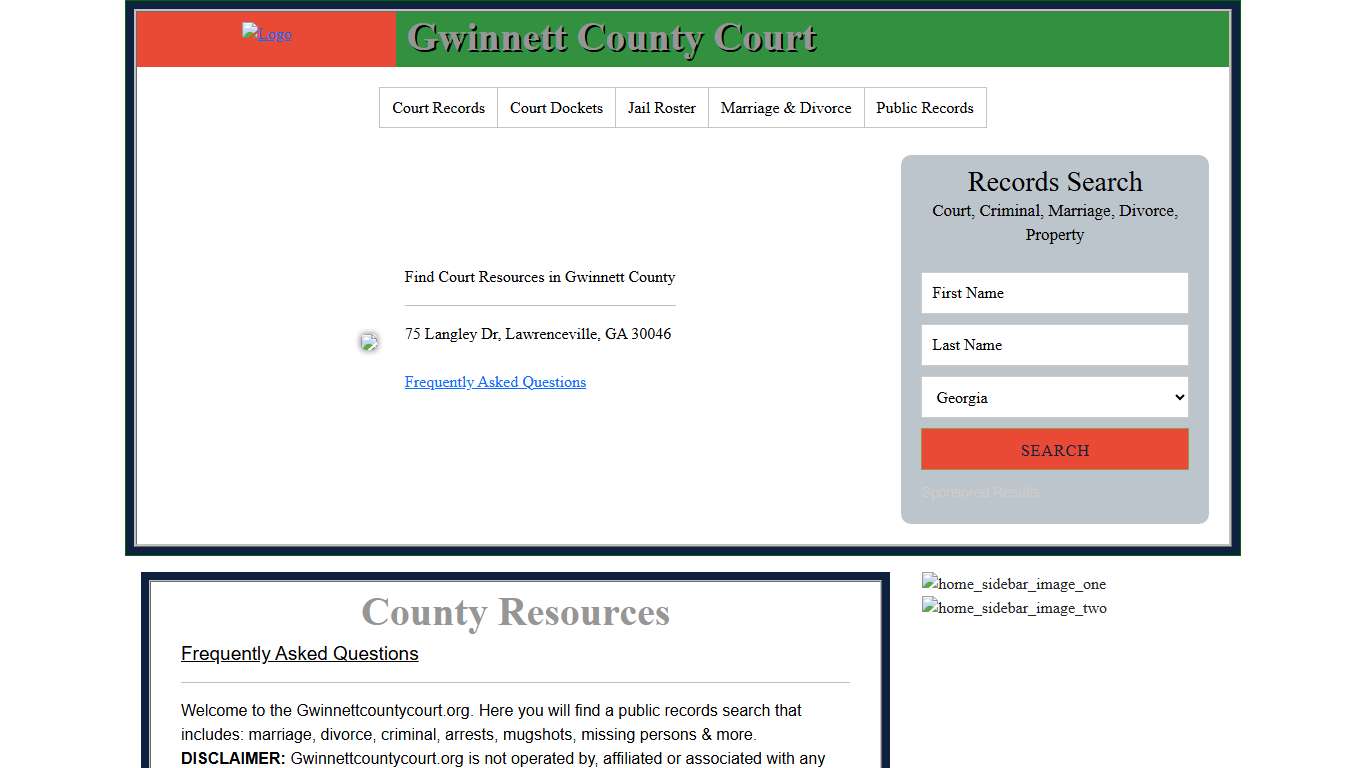Open the Court Dockets section

pyautogui.click(x=556, y=107)
